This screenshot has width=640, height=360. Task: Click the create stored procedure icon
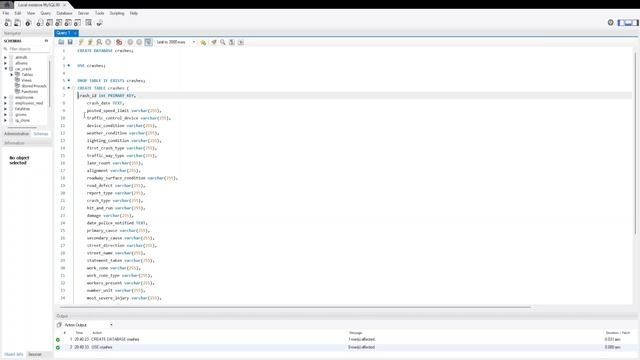coord(68,23)
